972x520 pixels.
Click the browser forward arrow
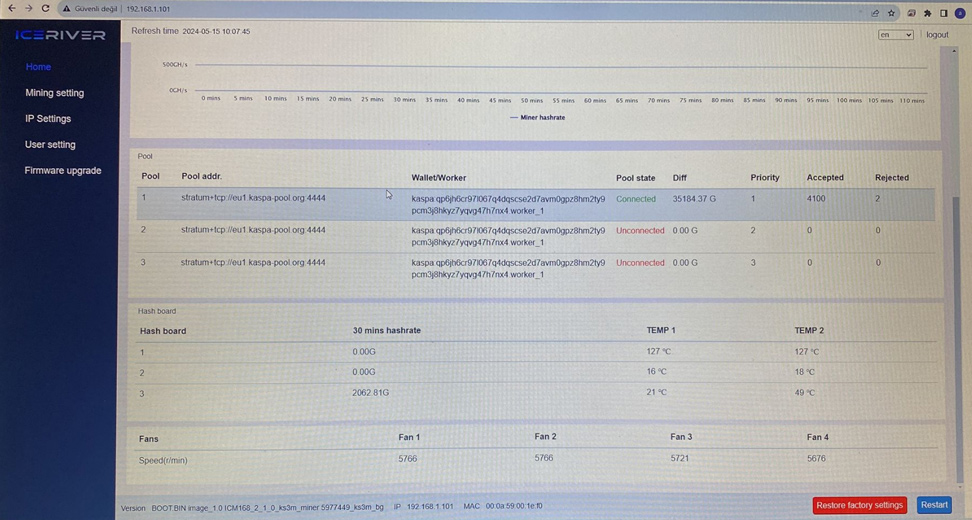29,9
